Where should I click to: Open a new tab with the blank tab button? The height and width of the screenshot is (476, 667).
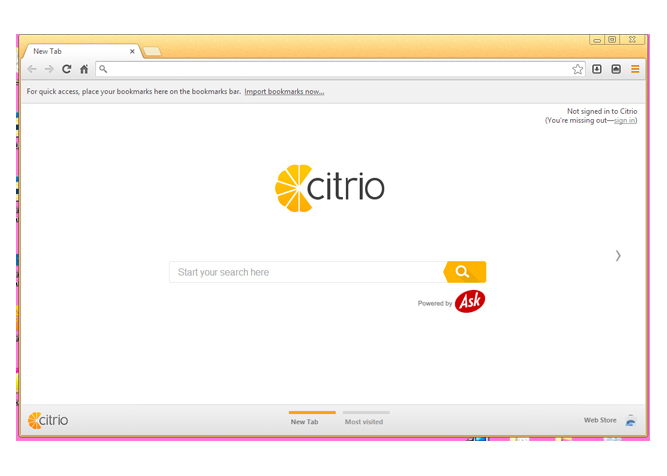pyautogui.click(x=152, y=51)
